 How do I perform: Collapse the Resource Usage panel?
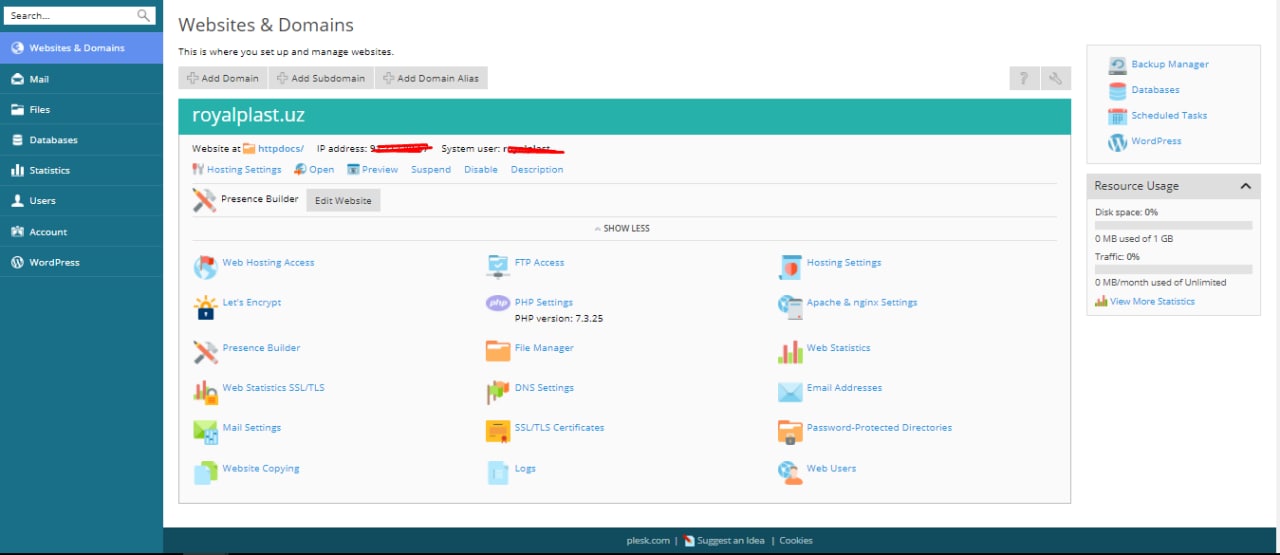coord(1245,186)
